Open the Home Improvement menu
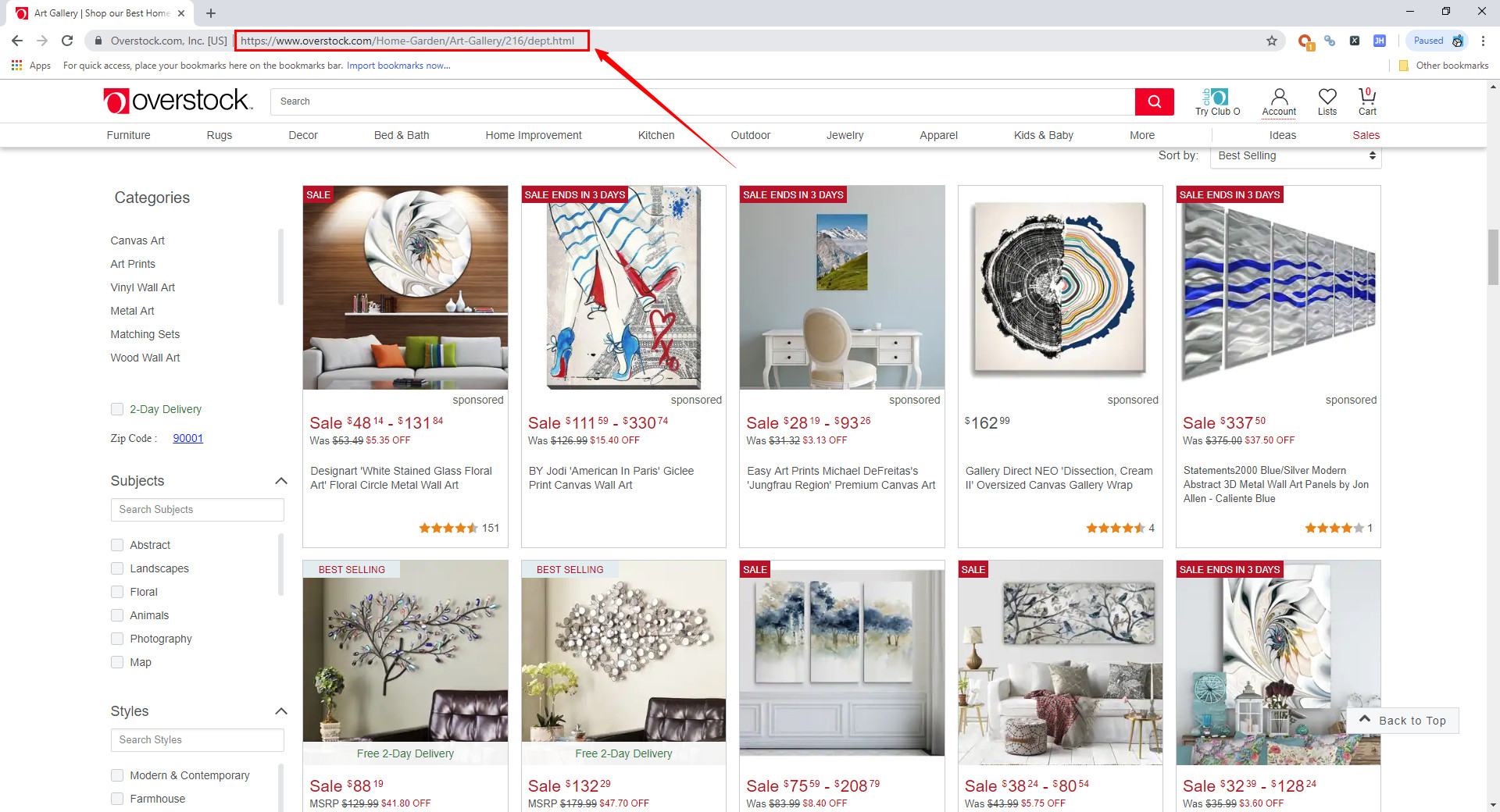 pyautogui.click(x=533, y=135)
